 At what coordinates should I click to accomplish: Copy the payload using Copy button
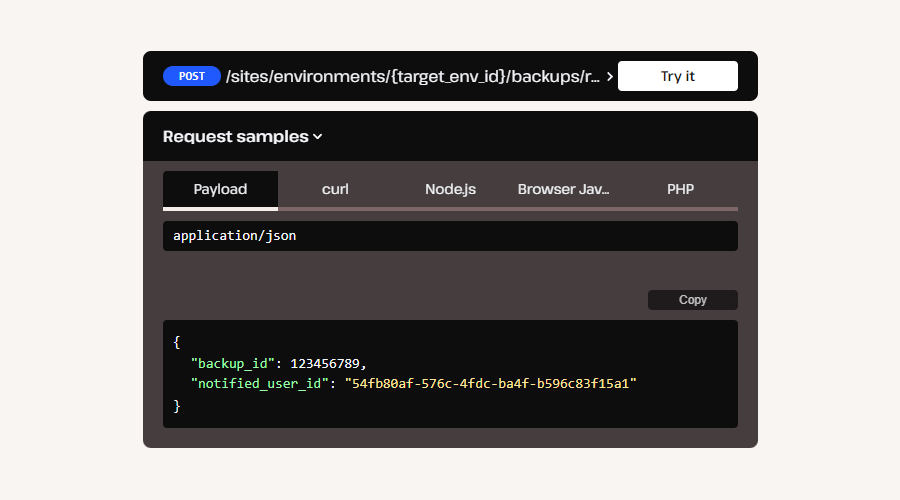point(692,300)
